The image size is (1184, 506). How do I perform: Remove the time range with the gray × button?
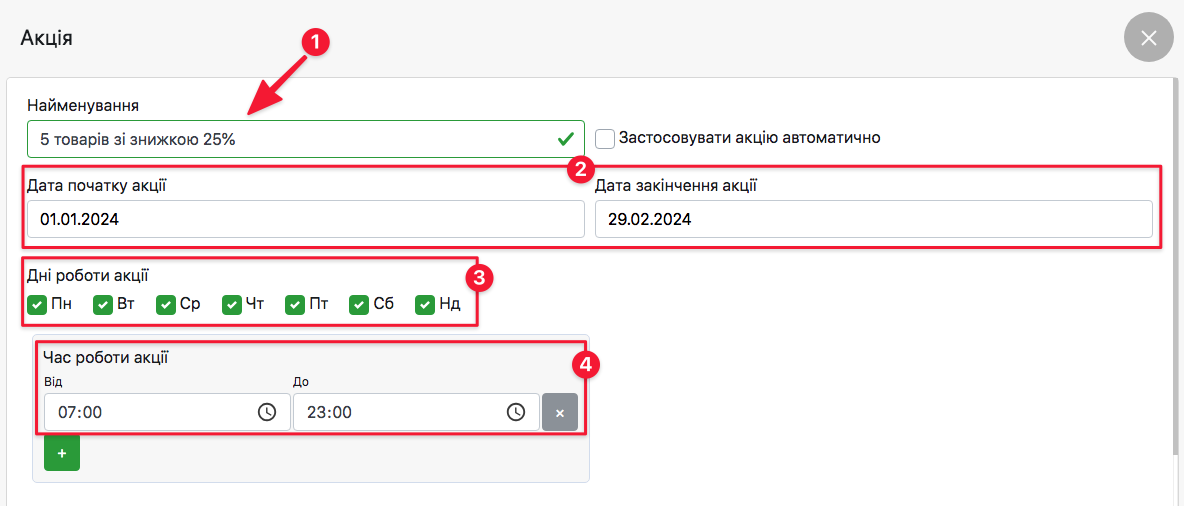pyautogui.click(x=560, y=412)
